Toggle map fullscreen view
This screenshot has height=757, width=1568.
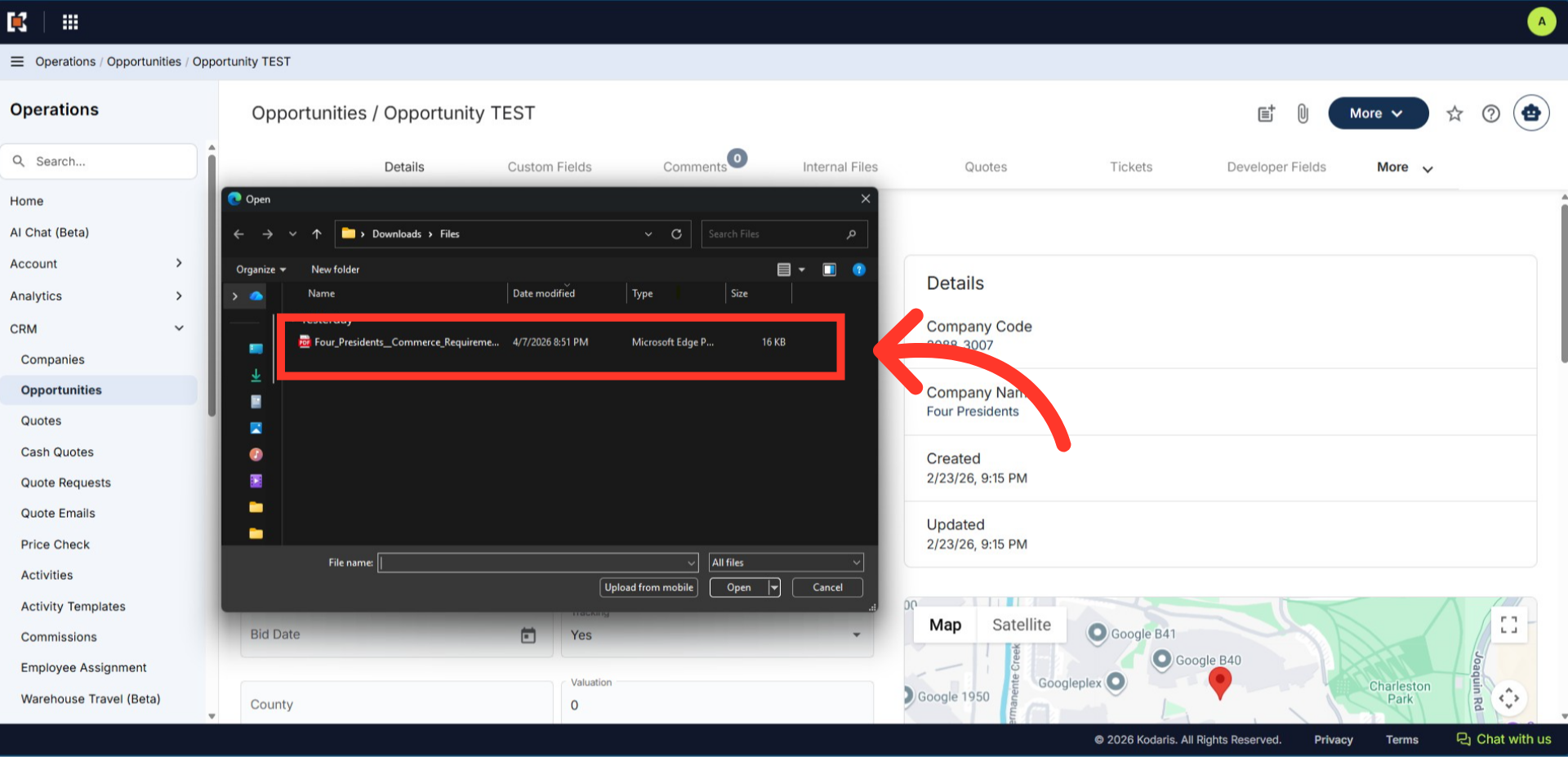pyautogui.click(x=1509, y=625)
